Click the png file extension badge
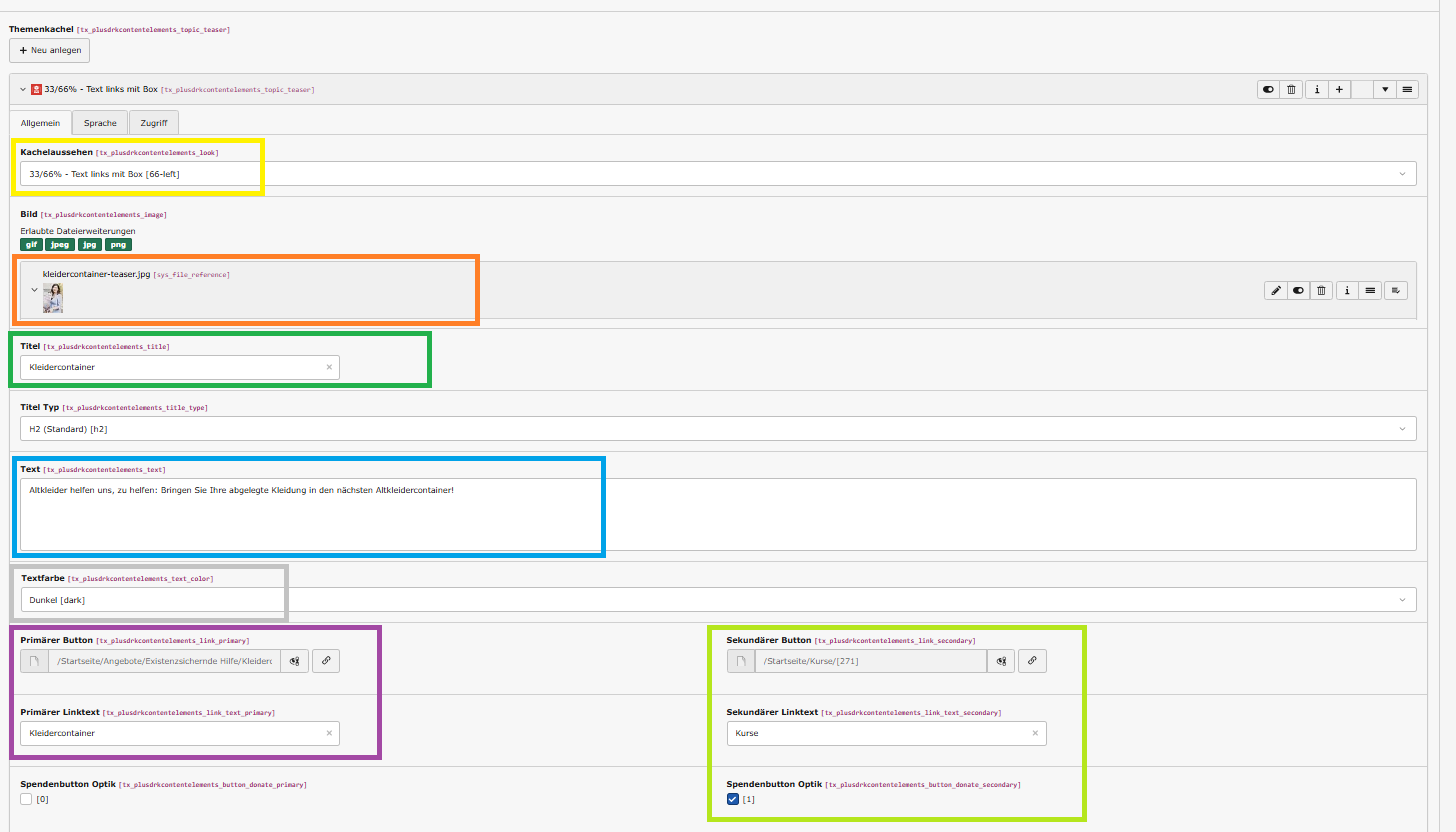The image size is (1456, 832). 118,244
